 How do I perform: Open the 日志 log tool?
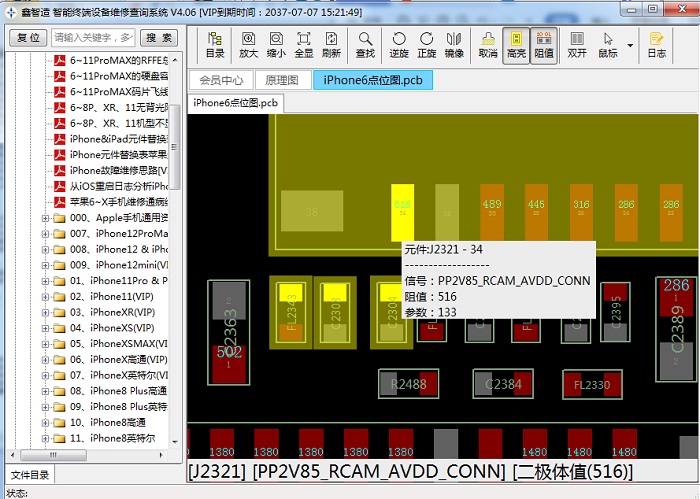[656, 45]
